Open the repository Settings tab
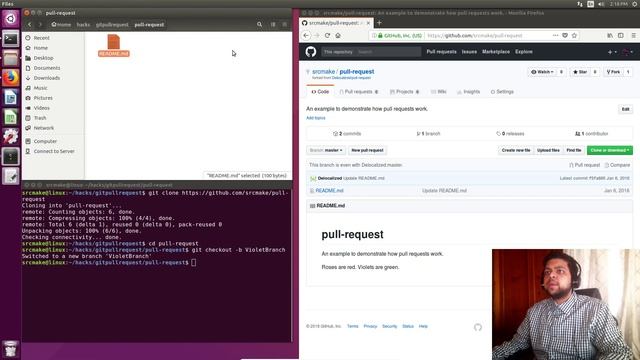Screen dimensions: 640x360 point(502,92)
